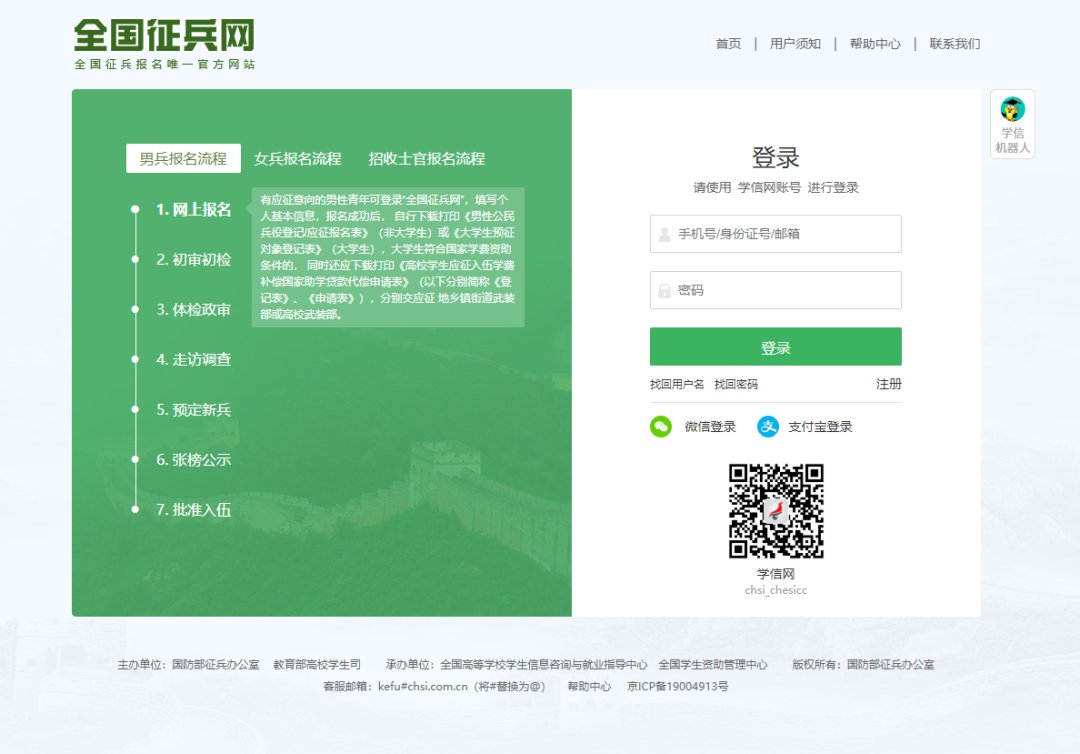Select step 7. 批准入伍
Viewport: 1080px width, 754px height.
pyautogui.click(x=194, y=510)
